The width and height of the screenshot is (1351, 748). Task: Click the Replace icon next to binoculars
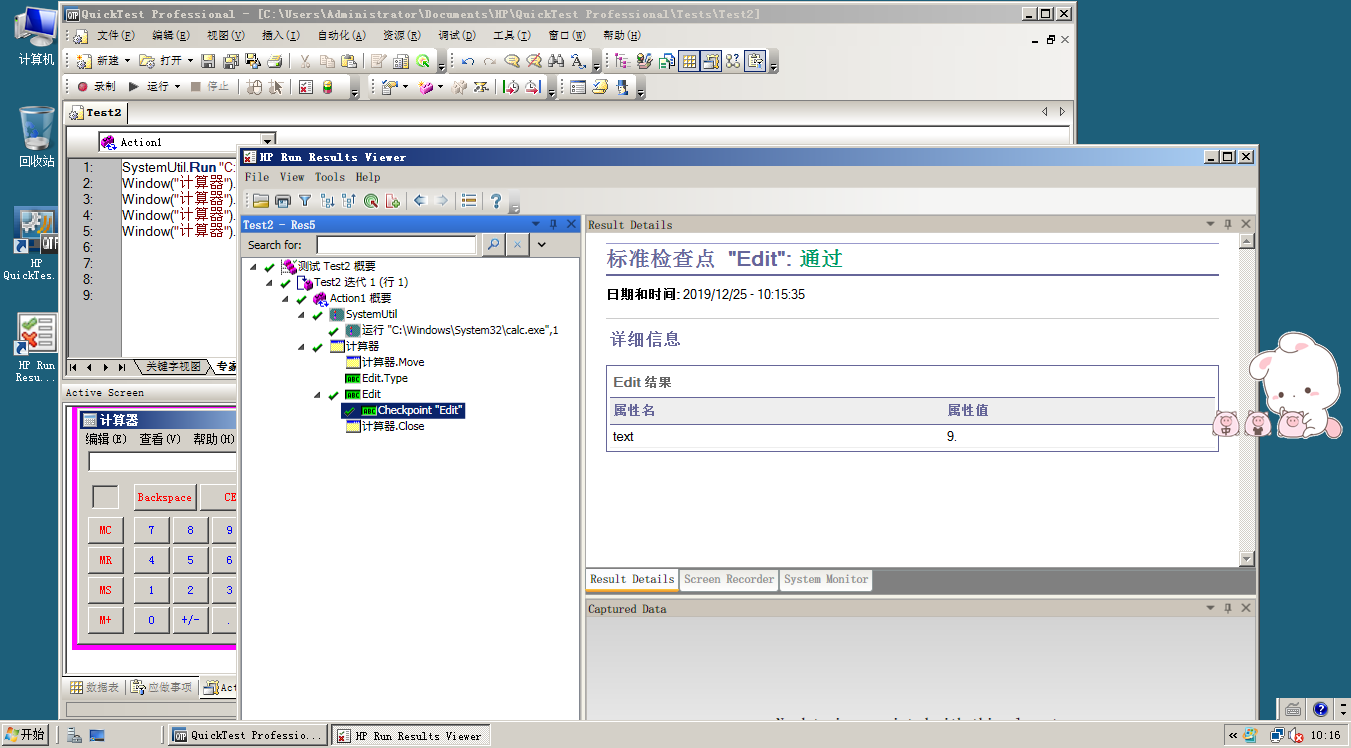[x=577, y=61]
